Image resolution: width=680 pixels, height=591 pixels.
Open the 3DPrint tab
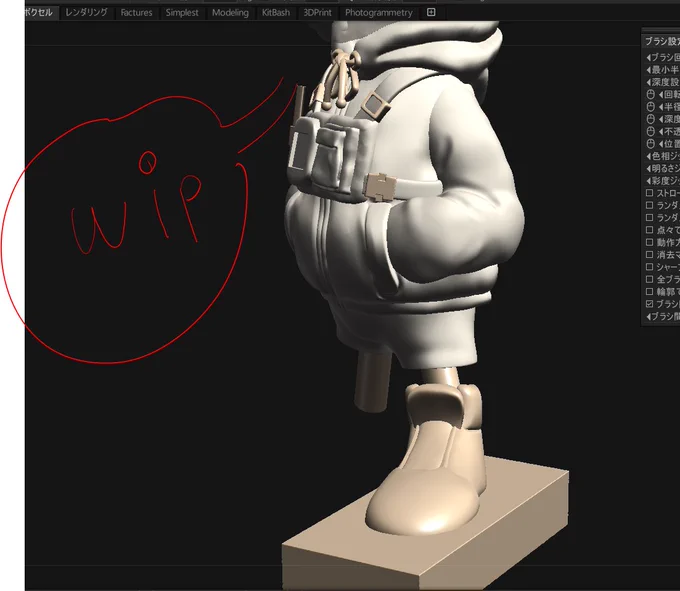coord(317,13)
